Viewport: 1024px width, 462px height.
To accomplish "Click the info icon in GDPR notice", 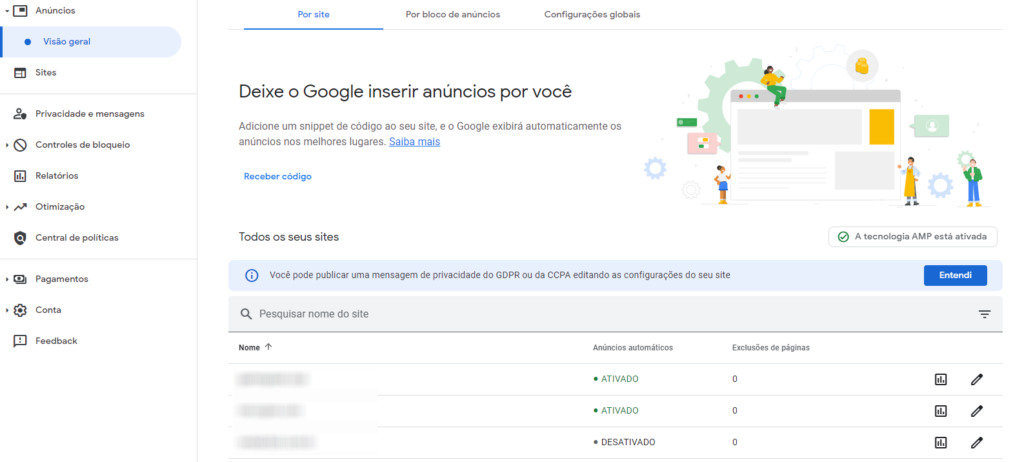I will point(251,276).
